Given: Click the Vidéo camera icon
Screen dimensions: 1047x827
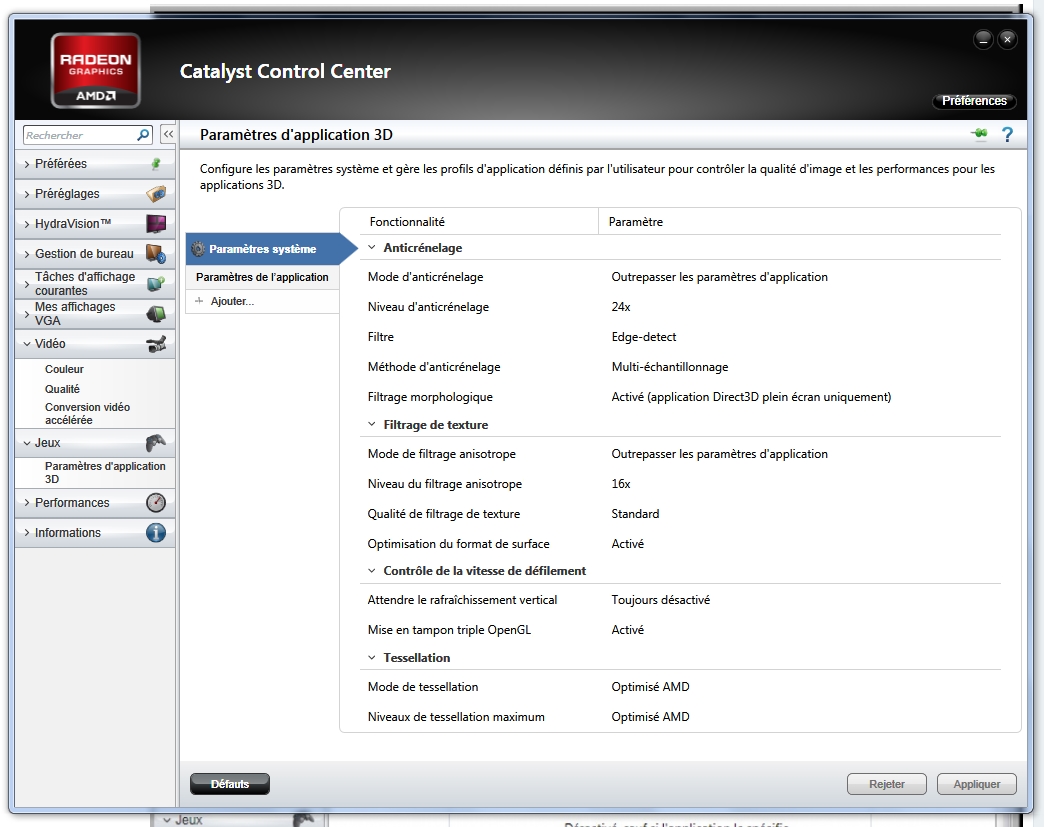Looking at the screenshot, I should click(156, 344).
